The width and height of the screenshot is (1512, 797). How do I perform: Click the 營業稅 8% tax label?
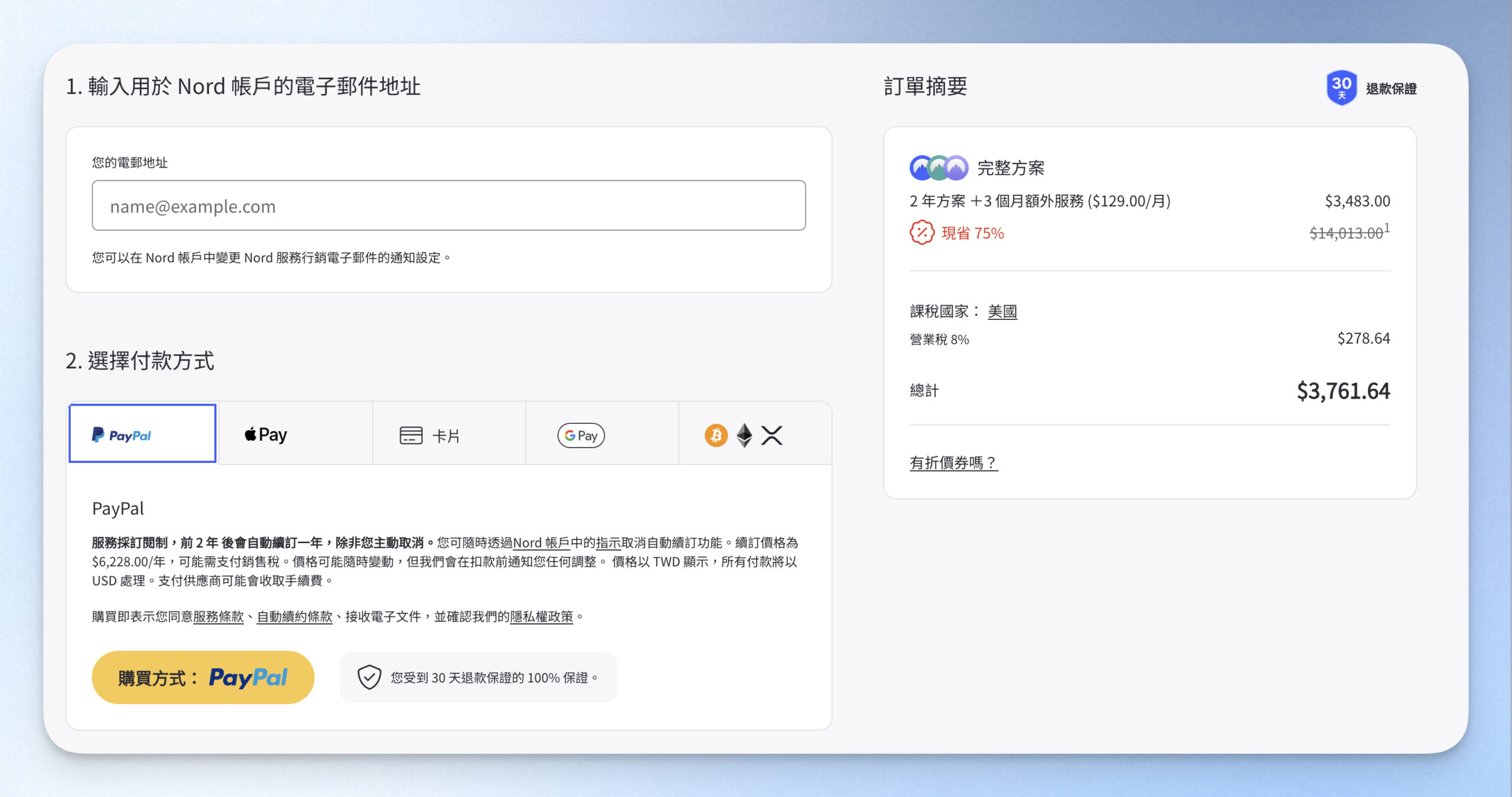click(x=939, y=339)
